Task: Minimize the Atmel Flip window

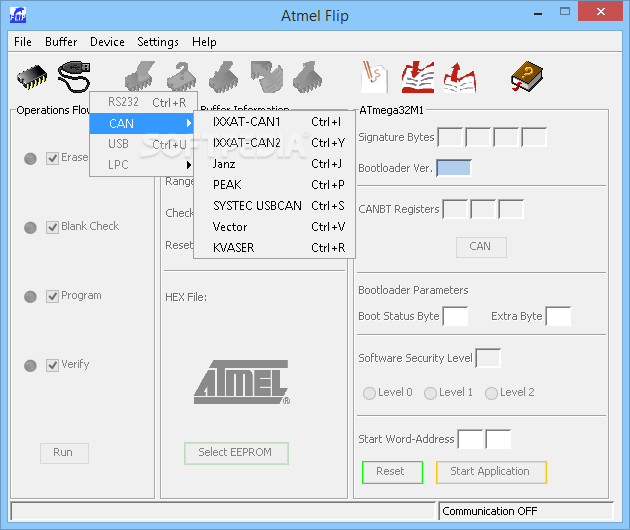Action: [x=538, y=12]
